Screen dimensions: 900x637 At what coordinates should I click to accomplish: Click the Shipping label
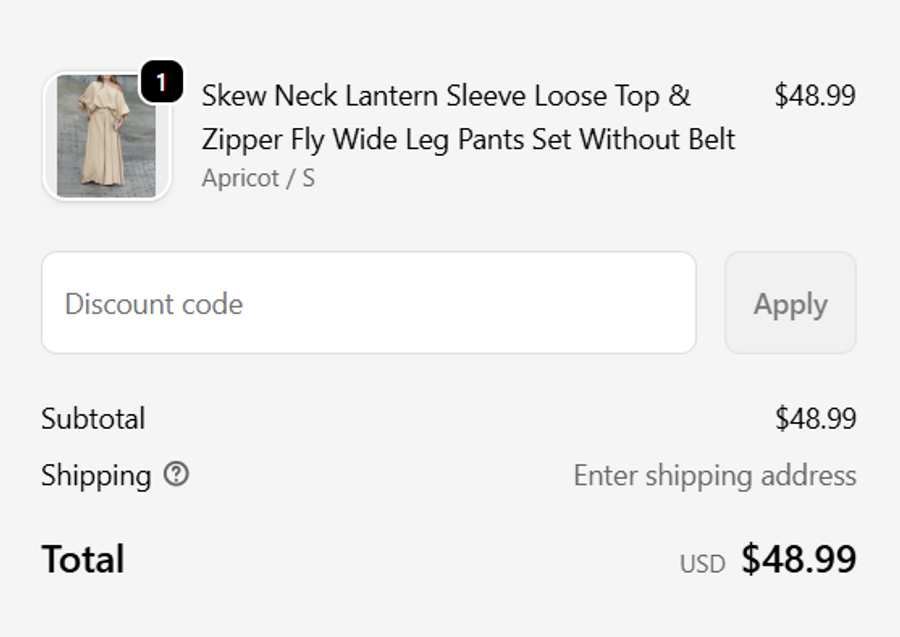(x=96, y=475)
